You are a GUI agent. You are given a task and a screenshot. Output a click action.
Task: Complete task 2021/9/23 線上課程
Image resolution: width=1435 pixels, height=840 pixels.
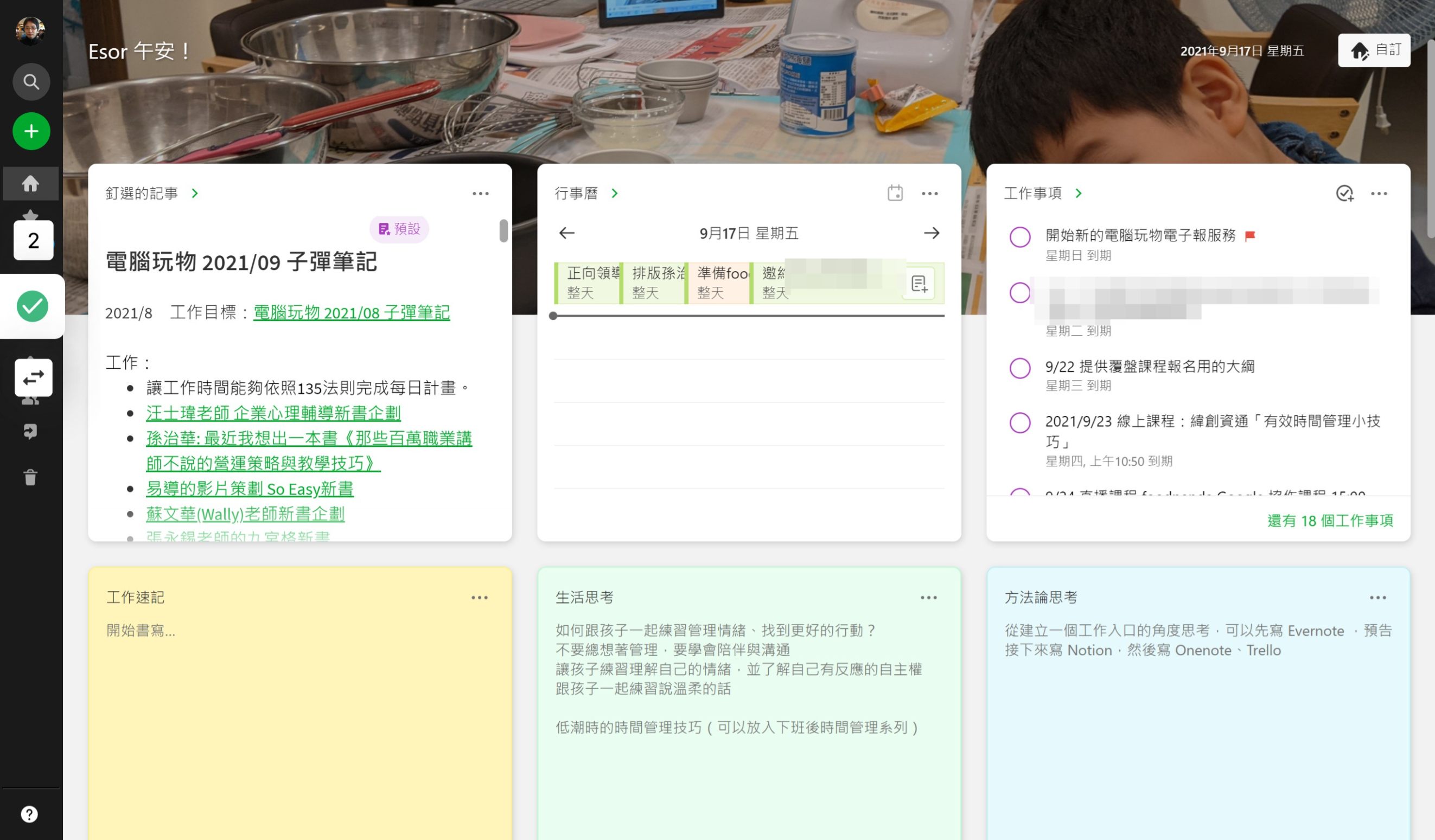click(x=1020, y=422)
